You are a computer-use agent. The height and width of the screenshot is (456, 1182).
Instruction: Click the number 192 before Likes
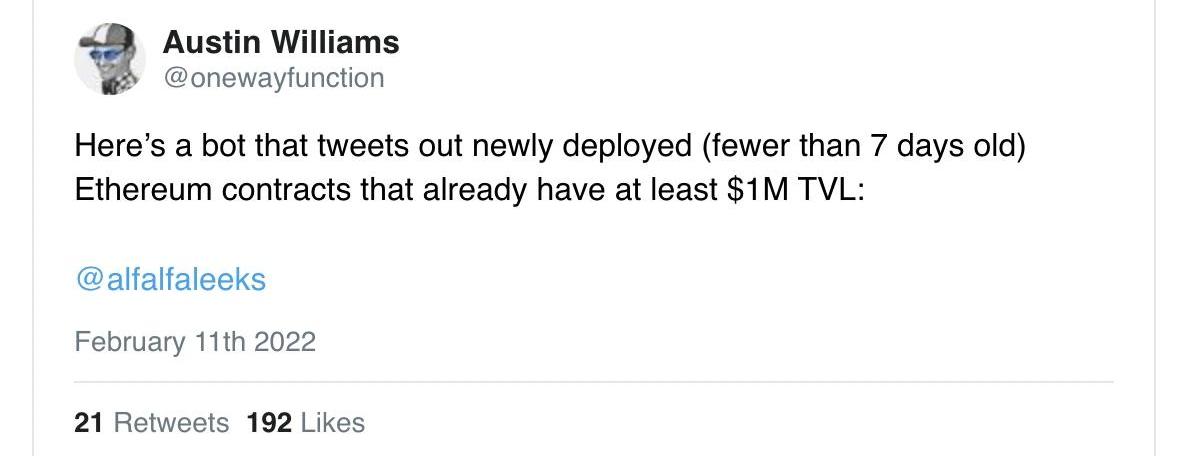(x=269, y=423)
